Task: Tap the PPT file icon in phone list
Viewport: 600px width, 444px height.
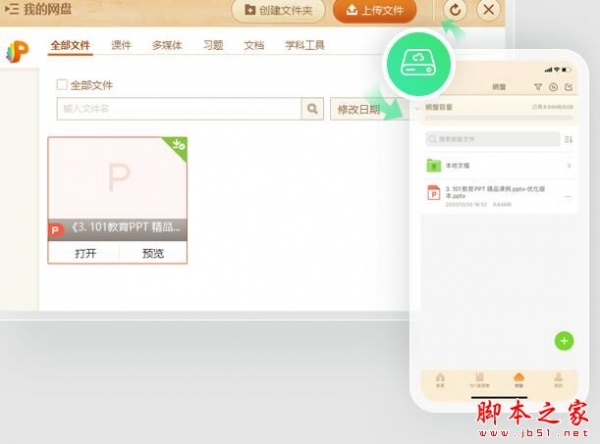Action: click(x=434, y=193)
